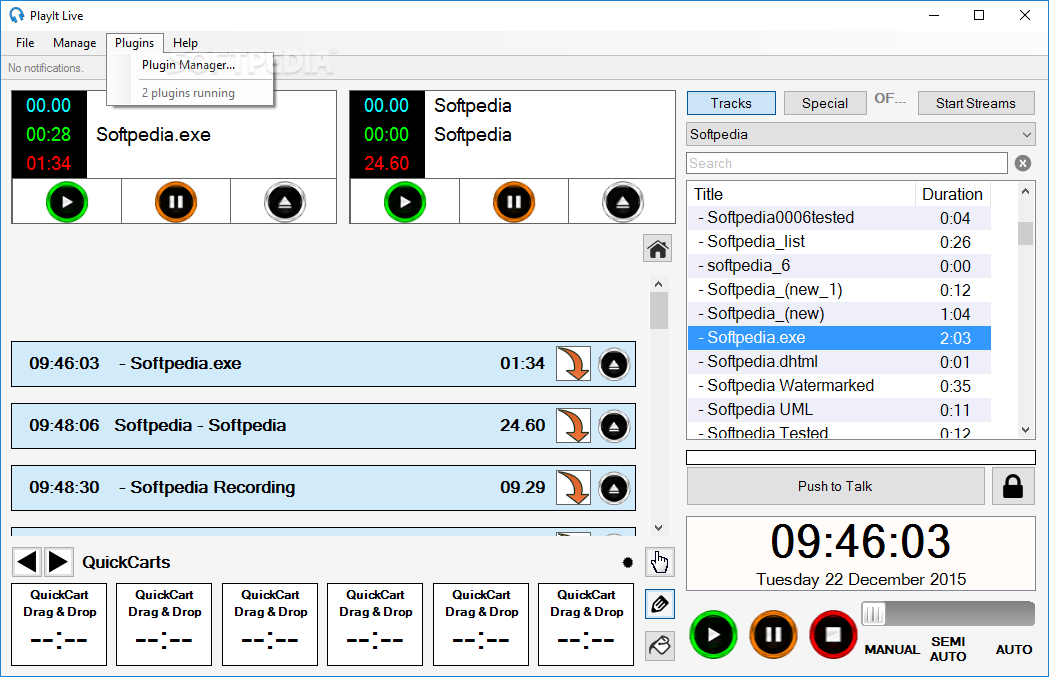This screenshot has height=677, width=1049.
Task: Open the Softpedia category dropdown
Action: [x=860, y=134]
